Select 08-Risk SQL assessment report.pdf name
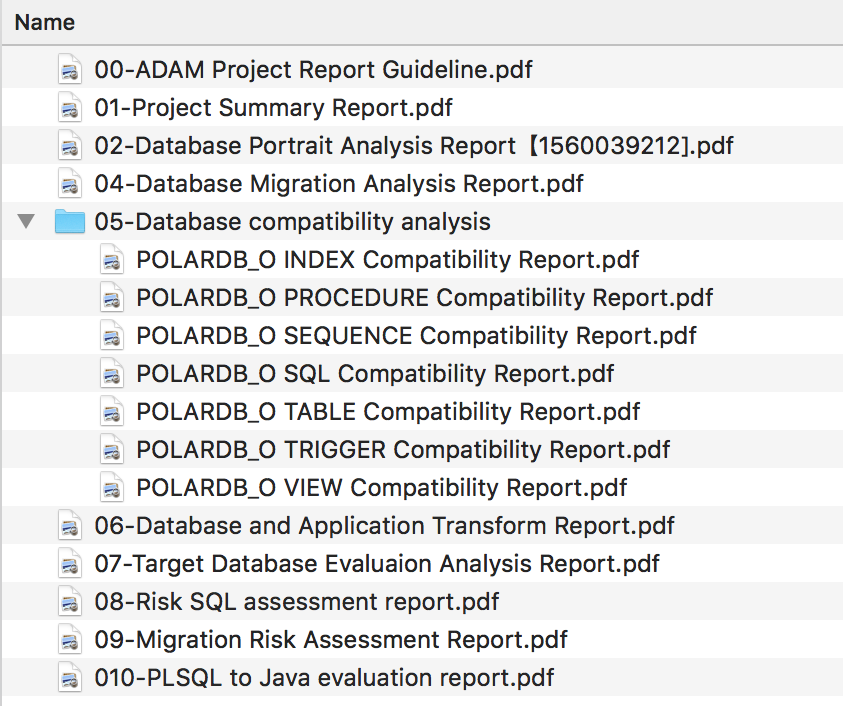Image resolution: width=843 pixels, height=706 pixels. 297,602
